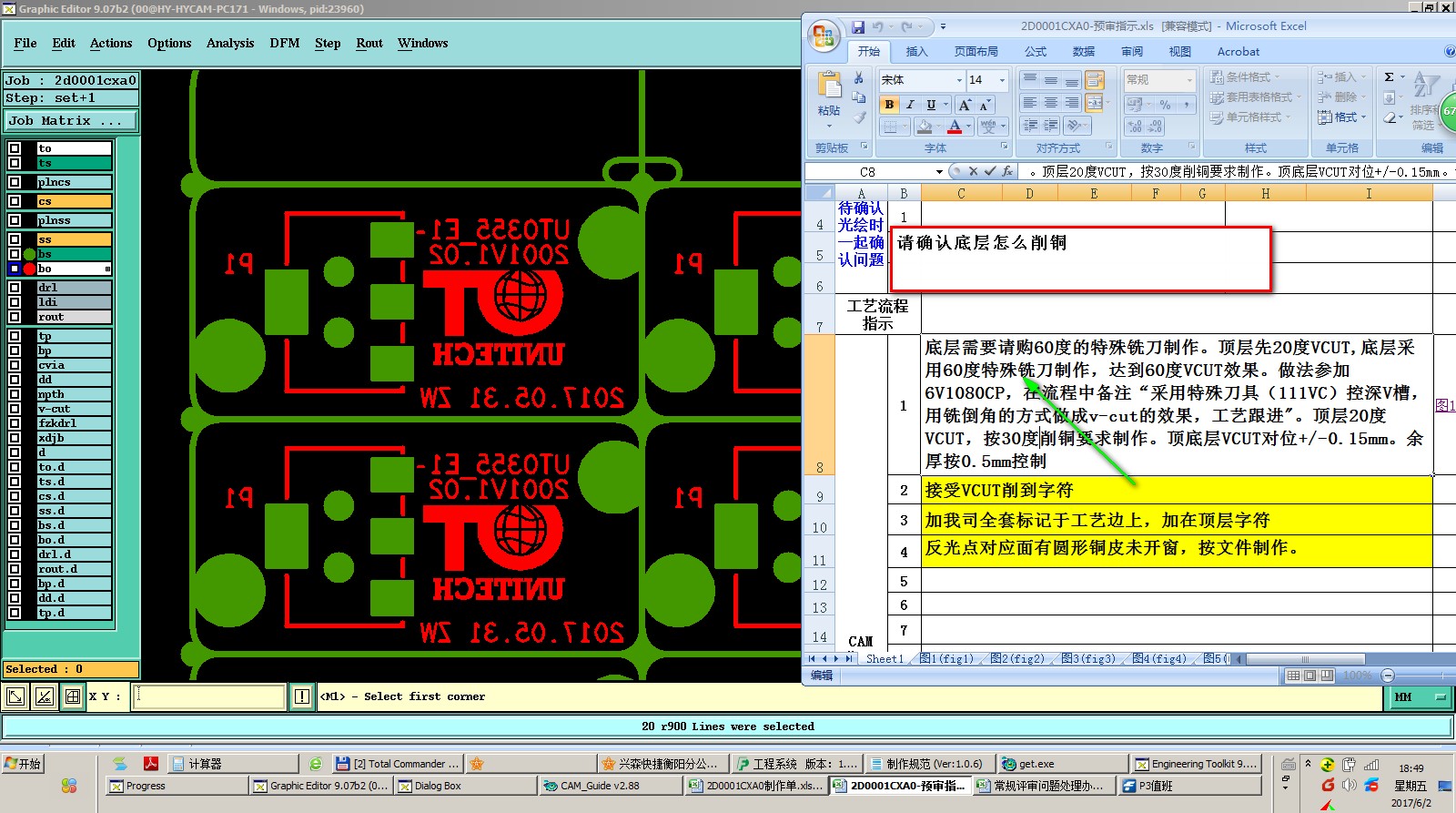Toggle the 'bo' layer checkbox

coord(15,269)
